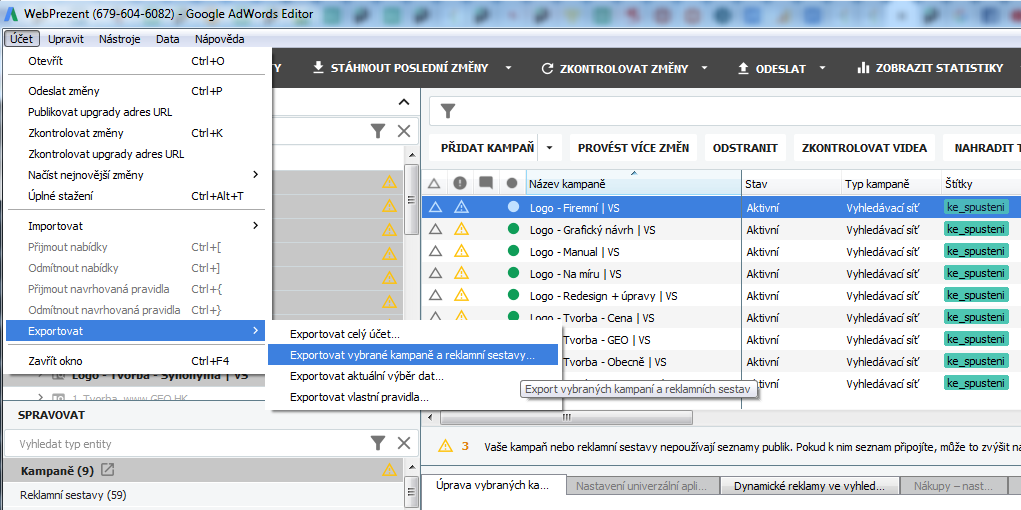1021x510 pixels.
Task: Select Zkontrolovat upgrady adres URL
Action: 135,154
